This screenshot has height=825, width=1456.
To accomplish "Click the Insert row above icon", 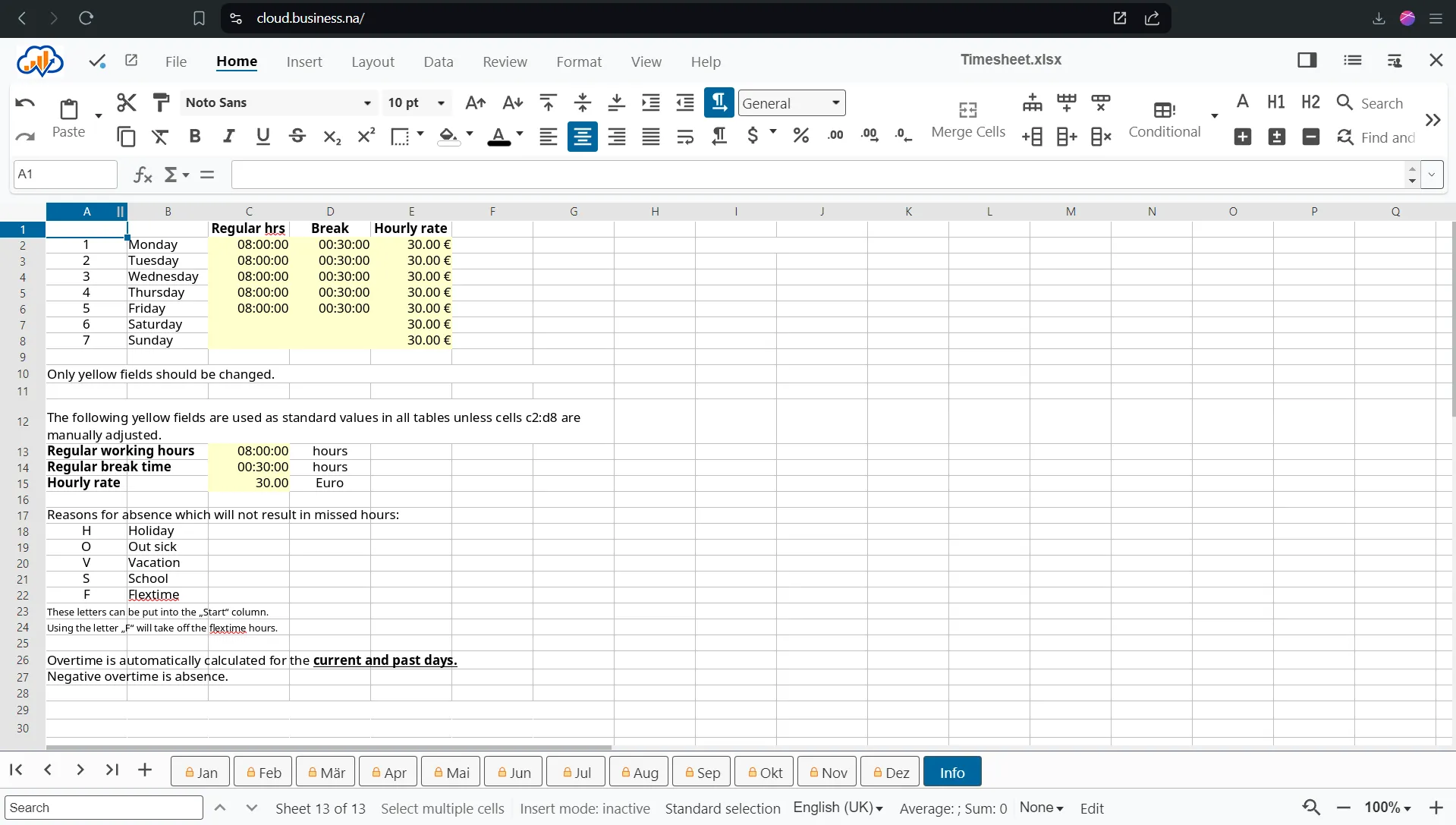I will pos(1033,102).
